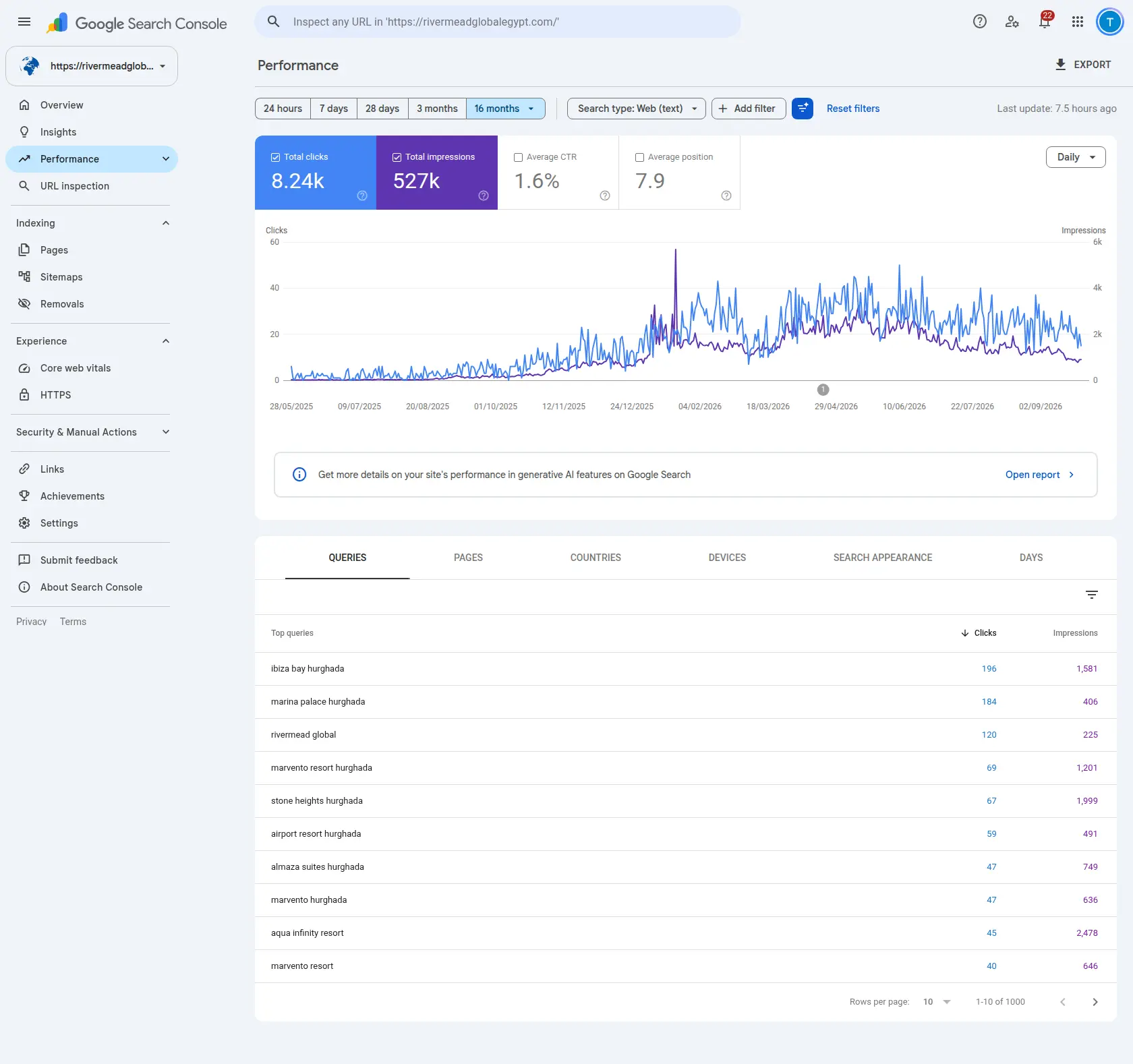Open the 16 months date range dropdown
This screenshot has height=1064, width=1133.
[x=505, y=109]
